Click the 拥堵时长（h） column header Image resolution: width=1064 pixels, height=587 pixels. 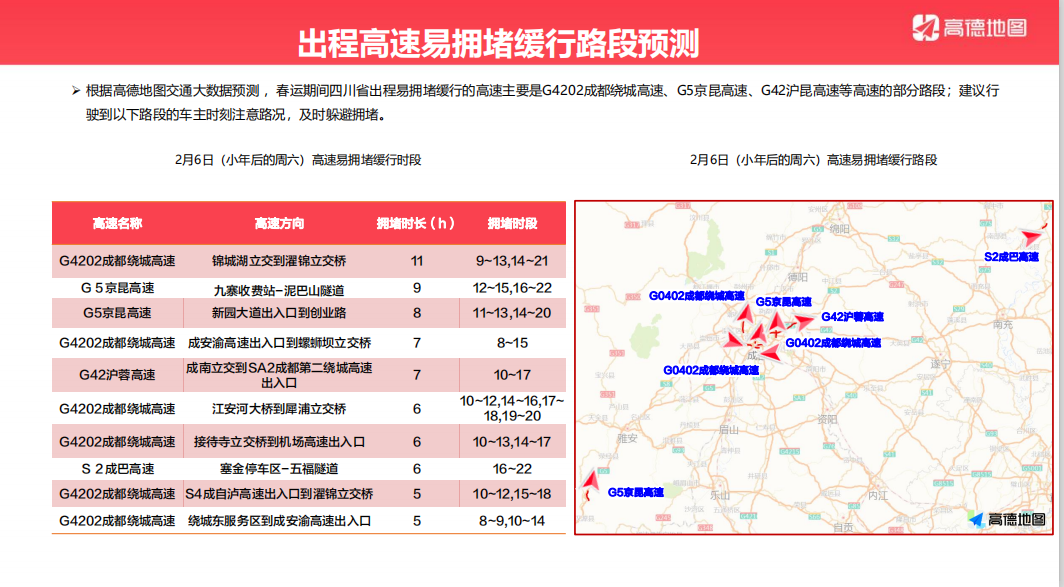pos(416,223)
